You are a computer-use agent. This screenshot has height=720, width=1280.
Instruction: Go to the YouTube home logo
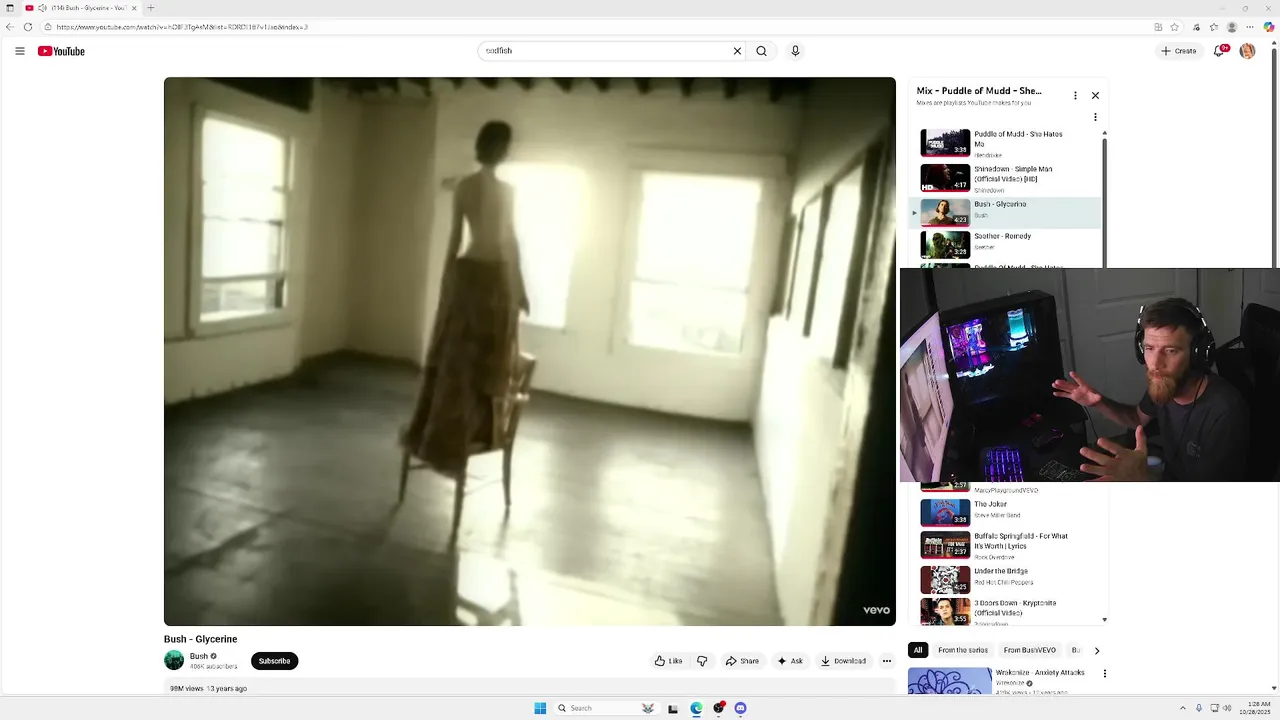click(61, 51)
